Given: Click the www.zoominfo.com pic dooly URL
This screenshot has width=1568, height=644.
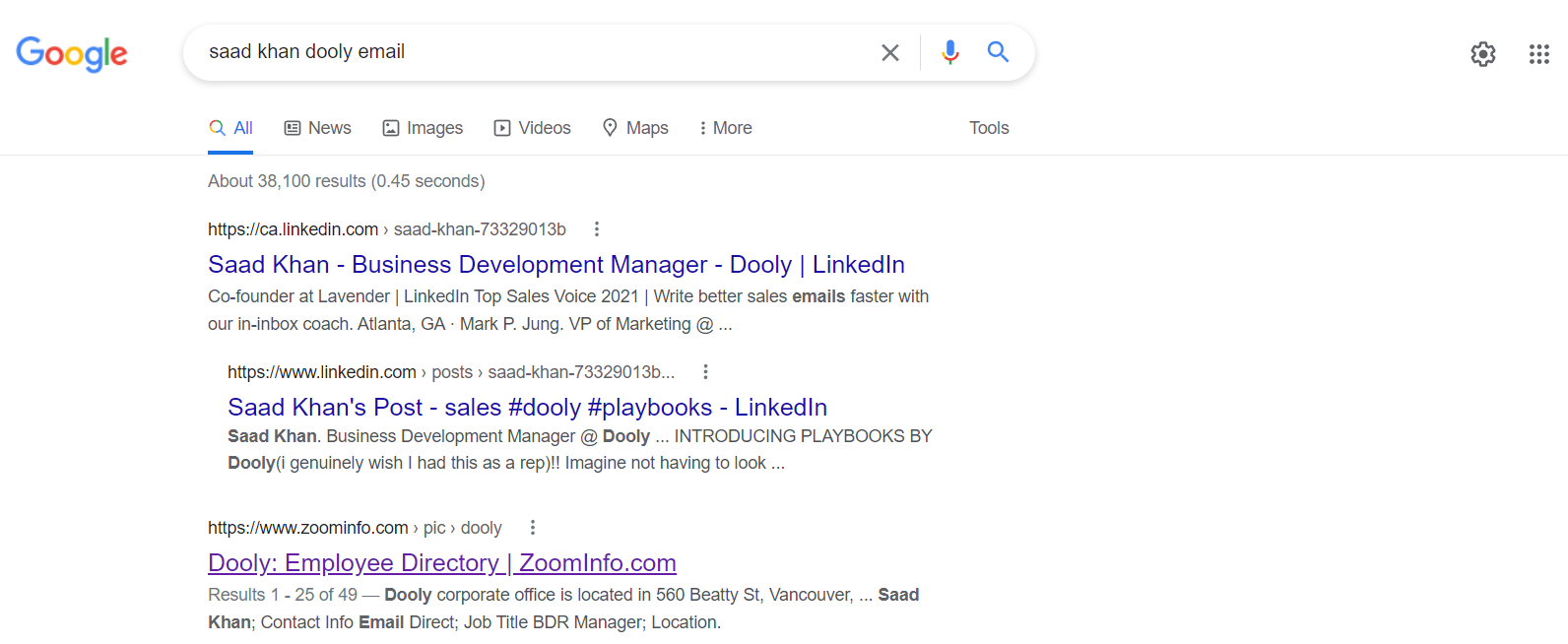Looking at the screenshot, I should tap(355, 528).
